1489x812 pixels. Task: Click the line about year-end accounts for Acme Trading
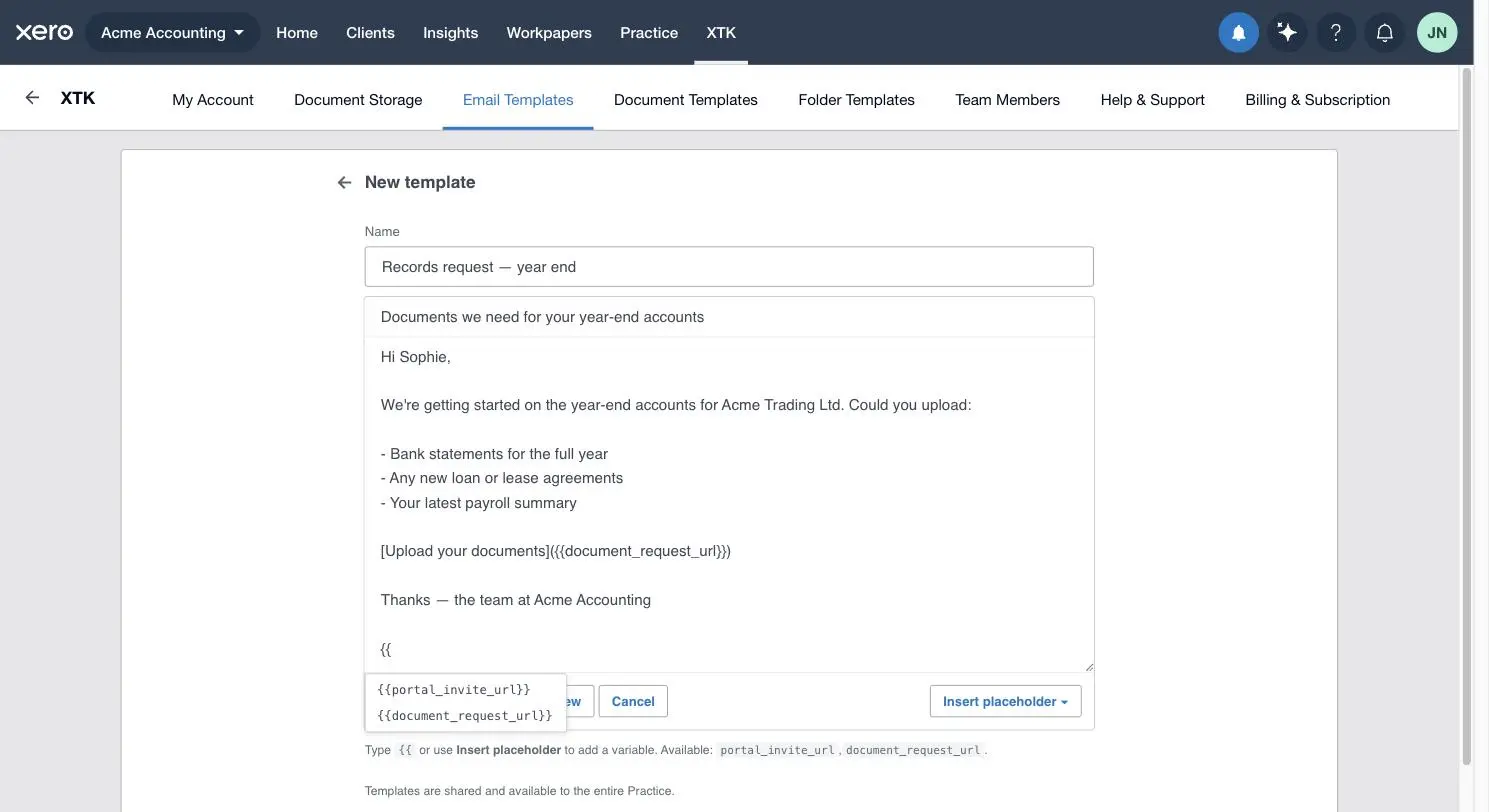click(x=676, y=405)
